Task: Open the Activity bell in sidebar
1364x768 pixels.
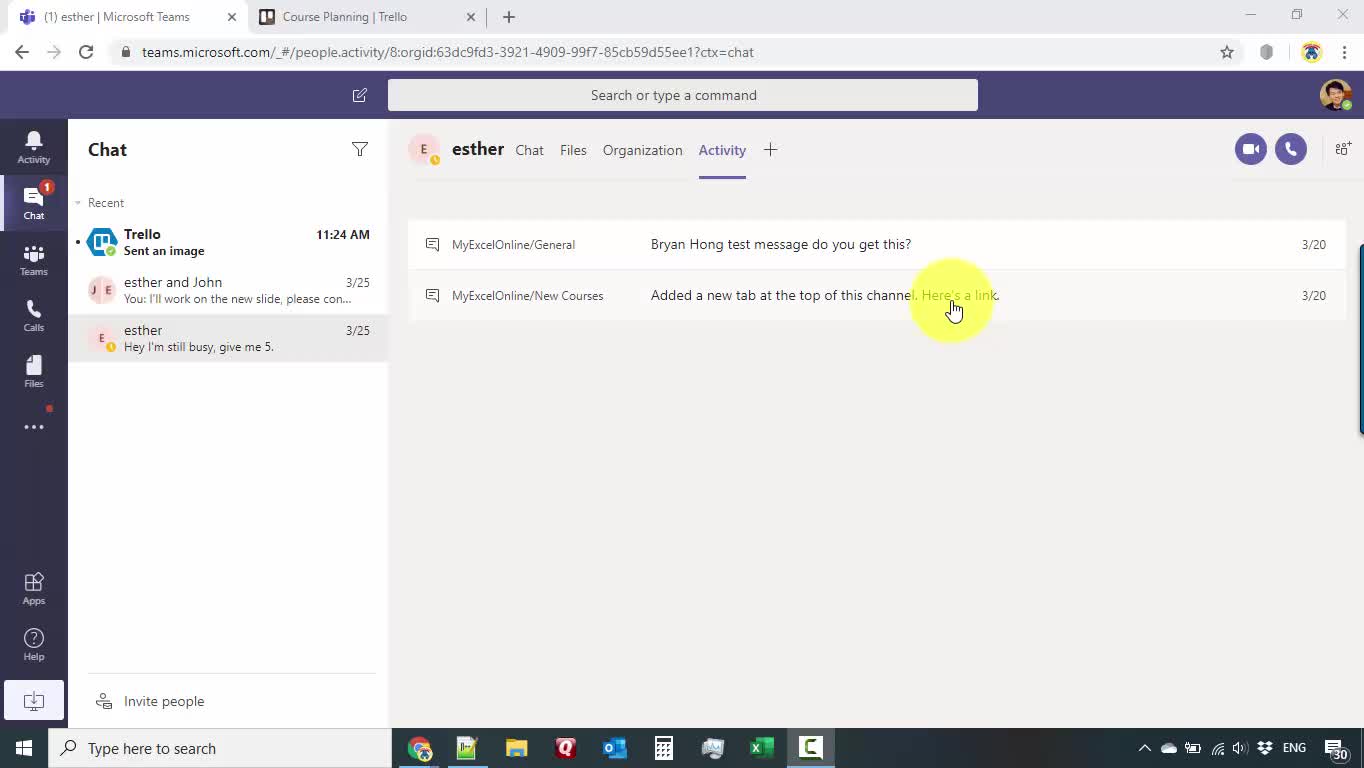Action: pyautogui.click(x=33, y=146)
